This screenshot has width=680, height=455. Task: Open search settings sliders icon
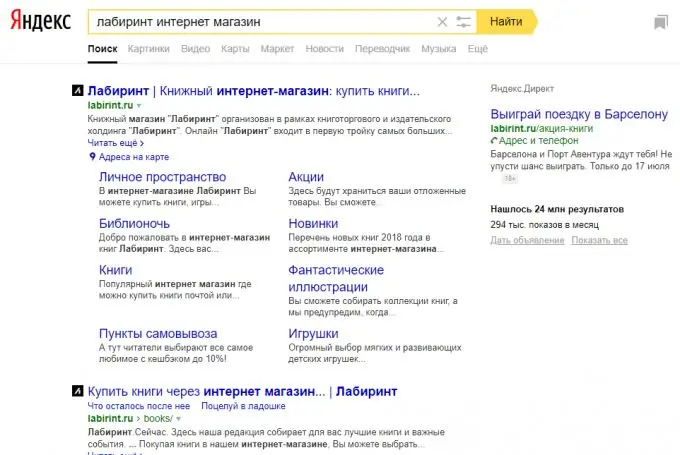[463, 22]
